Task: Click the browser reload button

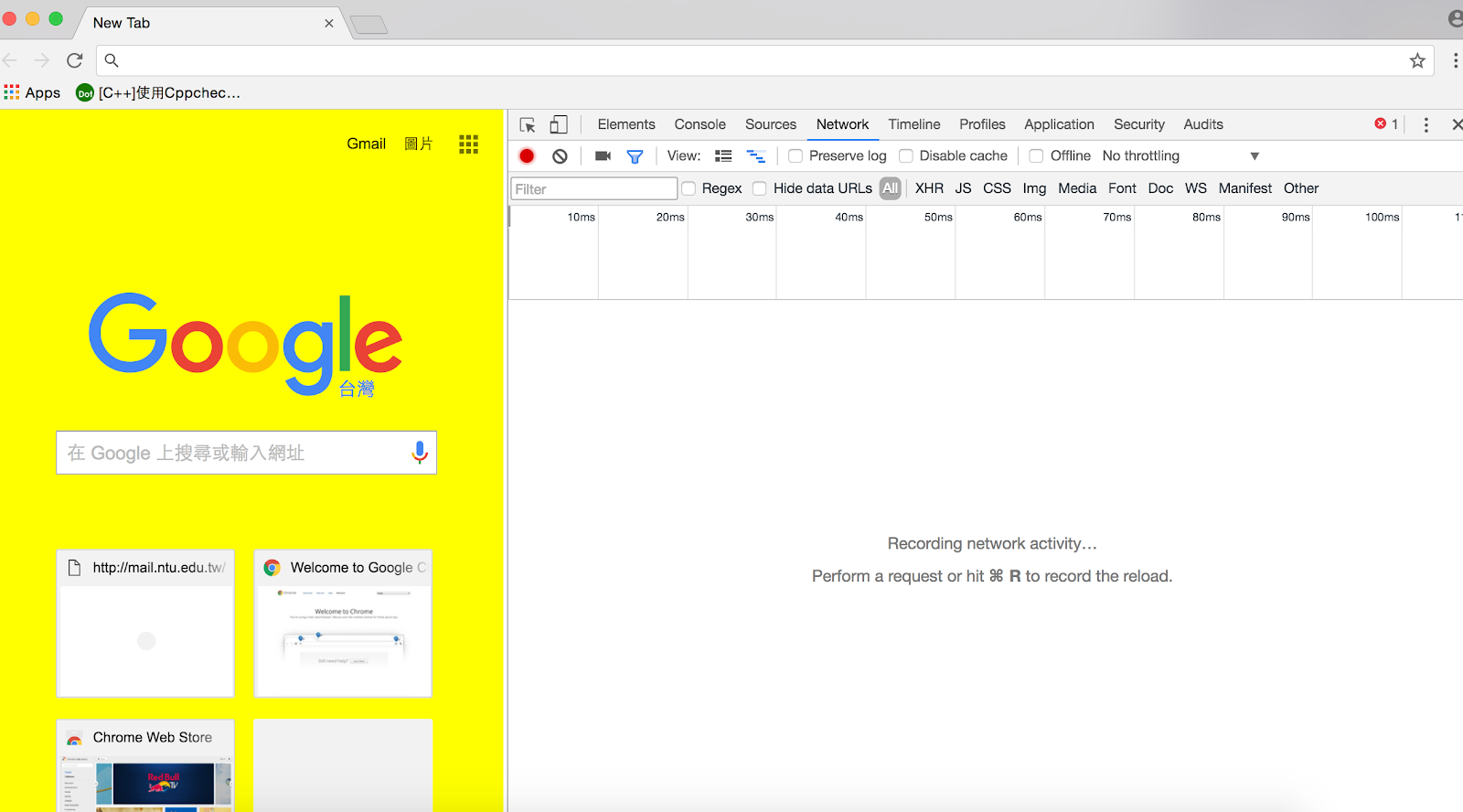Action: point(75,60)
